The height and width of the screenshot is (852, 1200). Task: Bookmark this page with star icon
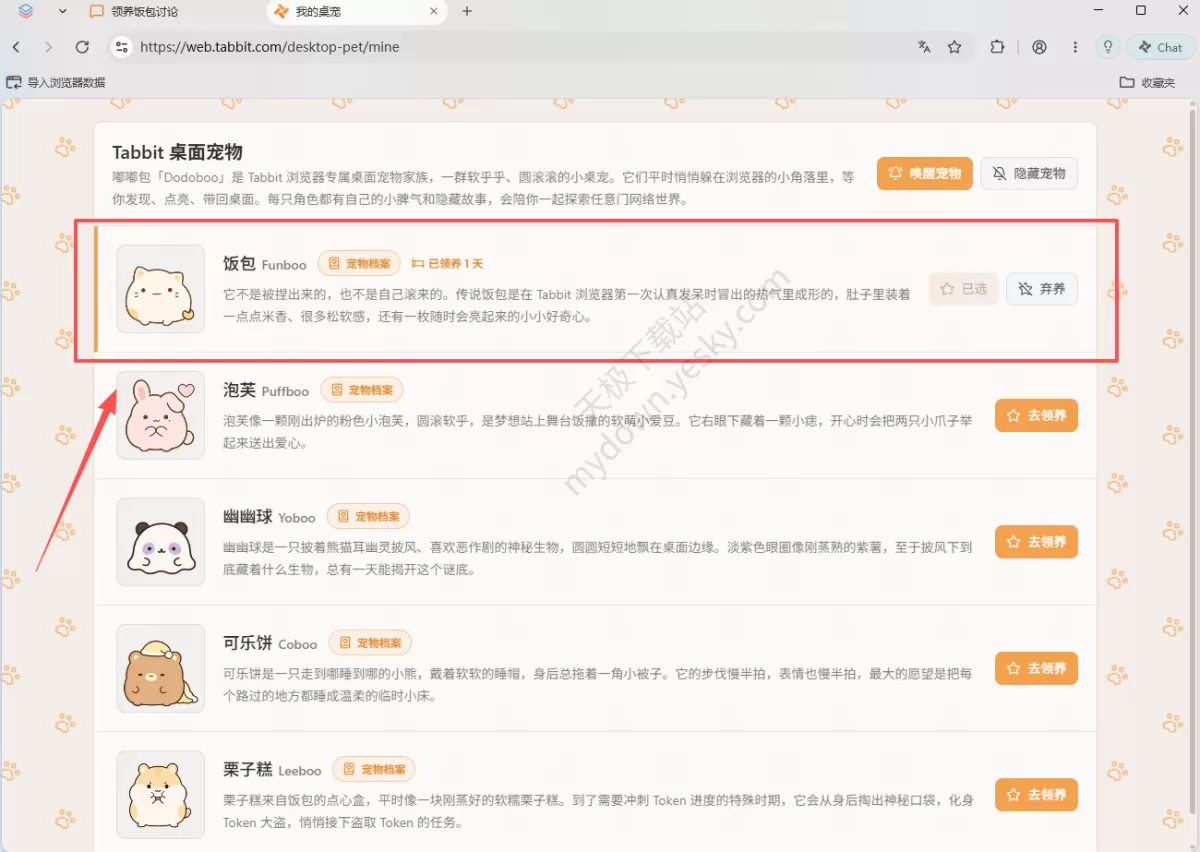tap(955, 47)
